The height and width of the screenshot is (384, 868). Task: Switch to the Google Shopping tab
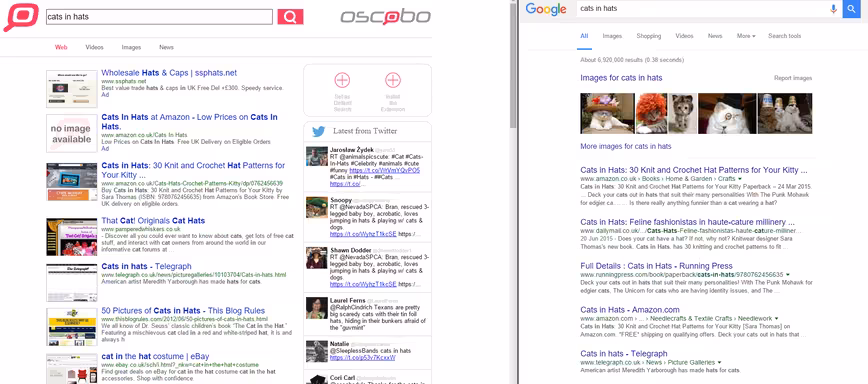[649, 36]
